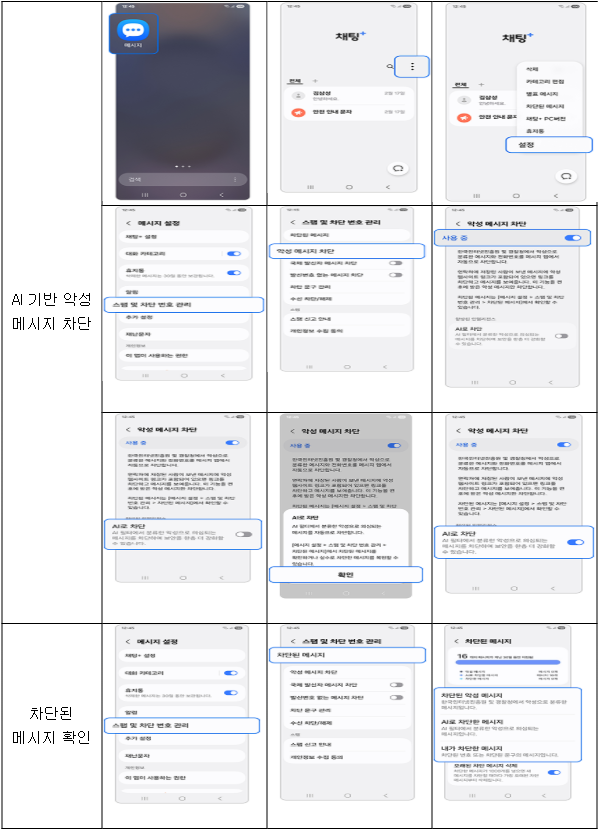Open the 내가 차단한 메시지 entry

[x=508, y=751]
